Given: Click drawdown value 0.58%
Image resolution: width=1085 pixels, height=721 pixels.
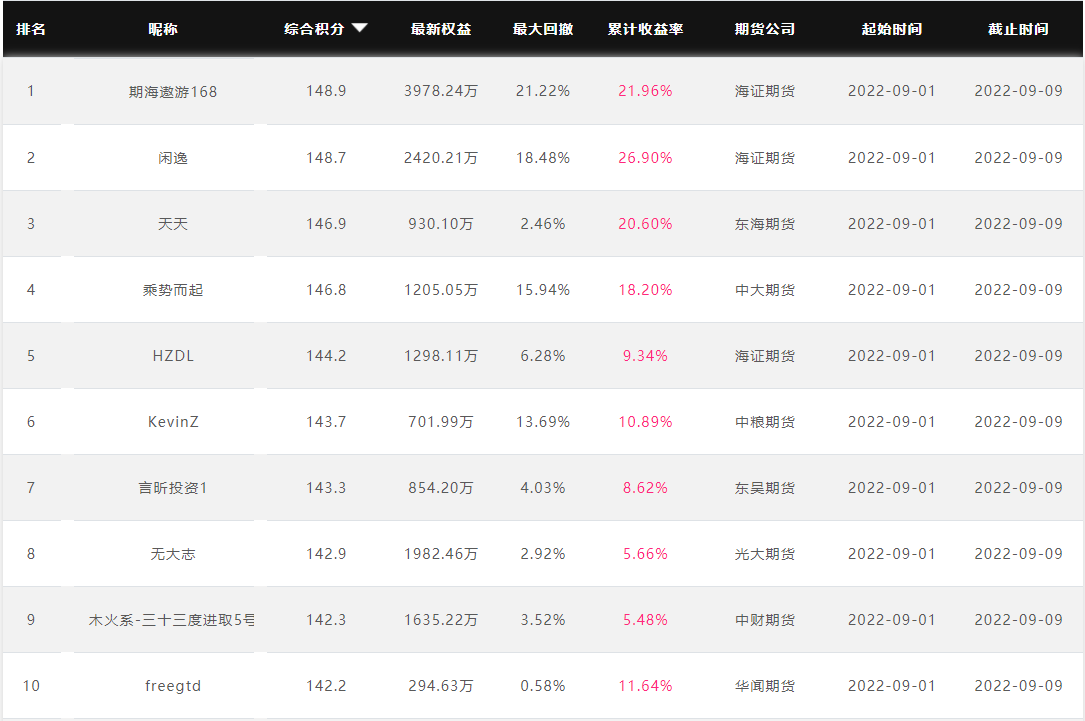Looking at the screenshot, I should [x=543, y=686].
